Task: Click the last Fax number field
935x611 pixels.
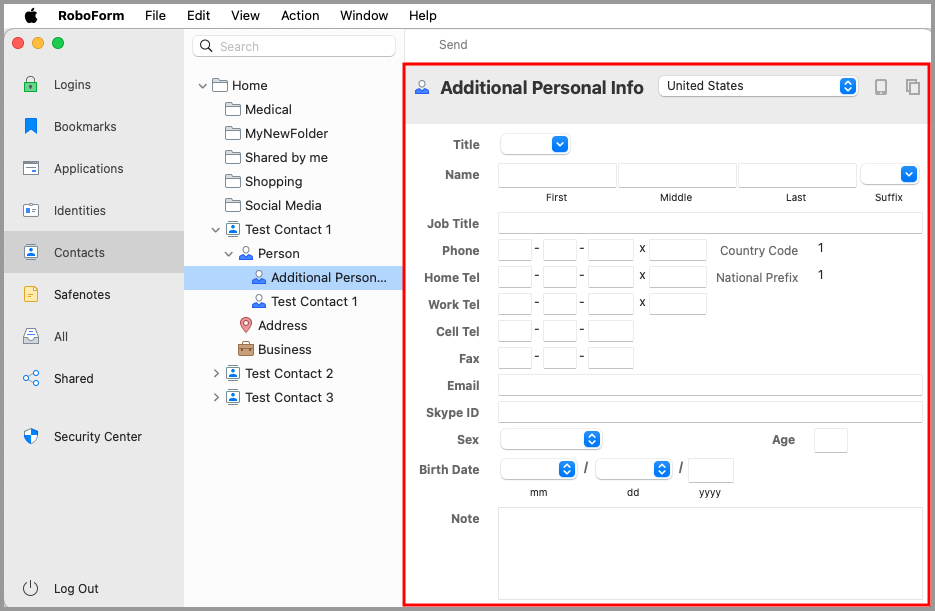Action: click(x=611, y=358)
